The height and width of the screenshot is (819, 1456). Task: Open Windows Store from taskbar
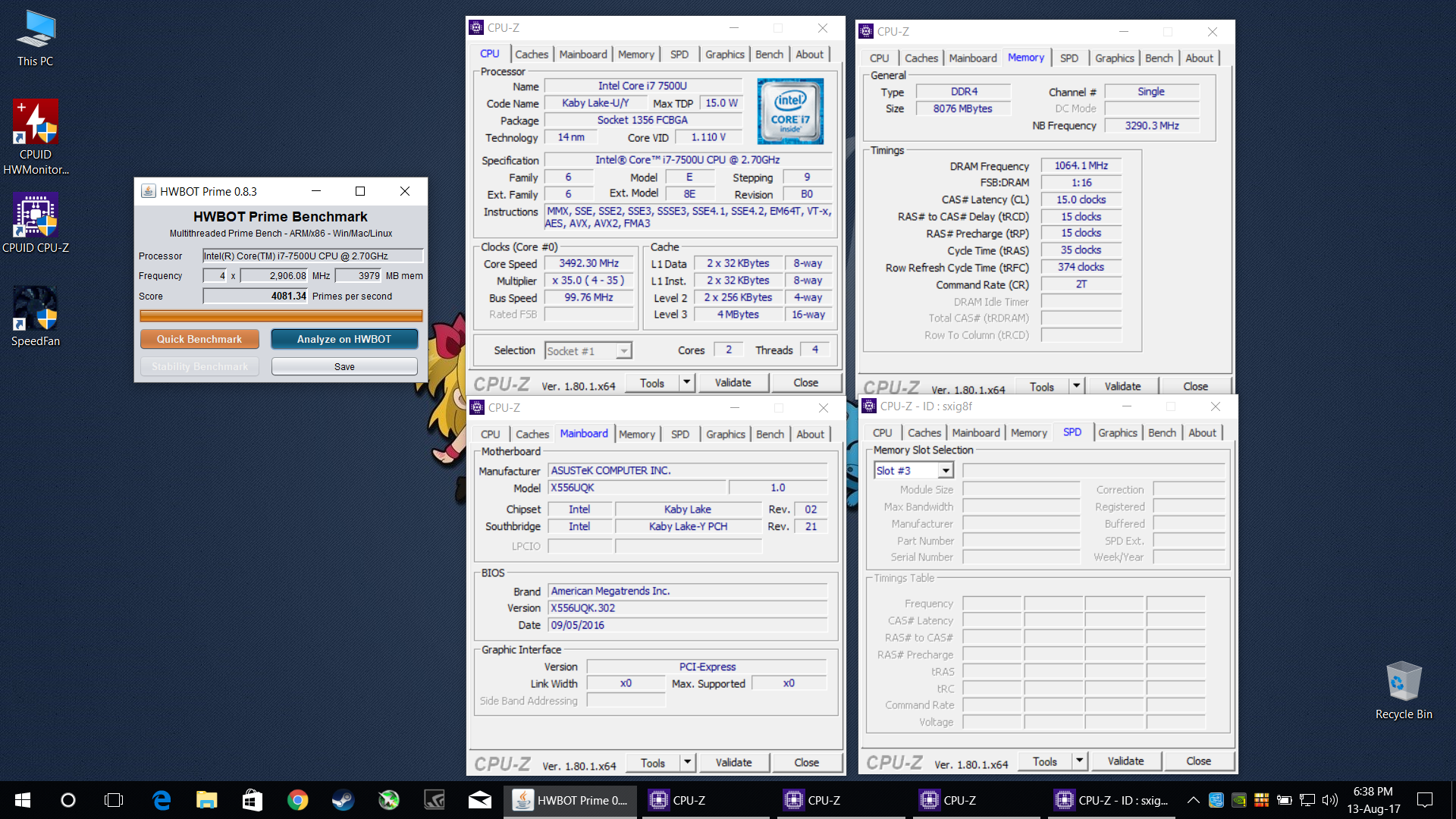pyautogui.click(x=252, y=800)
